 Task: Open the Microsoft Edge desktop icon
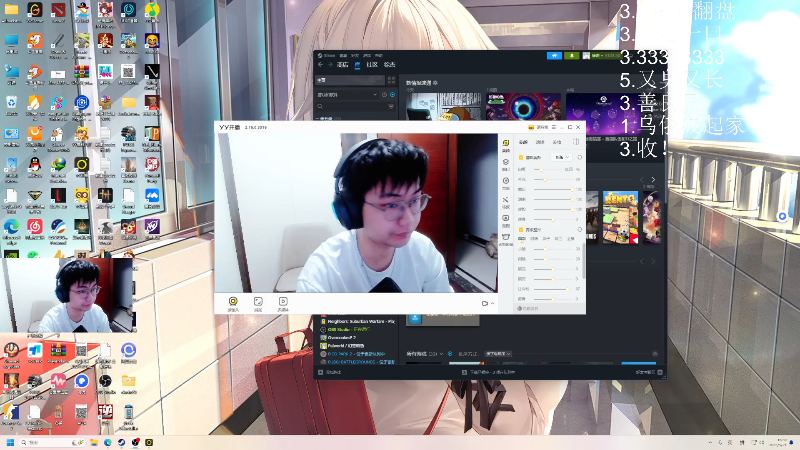tap(11, 229)
